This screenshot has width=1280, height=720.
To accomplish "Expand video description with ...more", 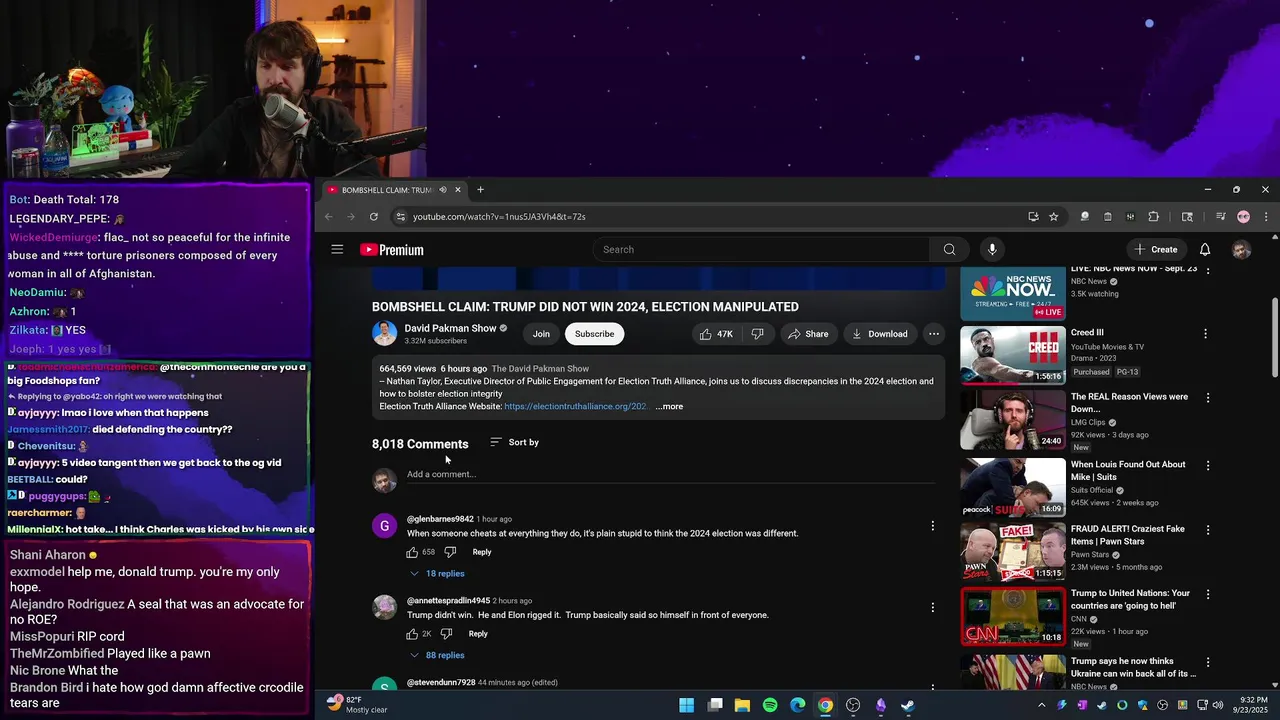I will 669,407.
